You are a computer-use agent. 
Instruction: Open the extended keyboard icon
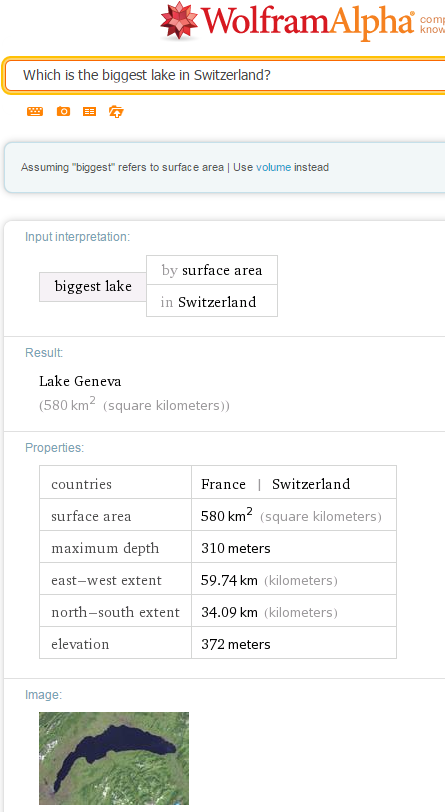coord(35,111)
